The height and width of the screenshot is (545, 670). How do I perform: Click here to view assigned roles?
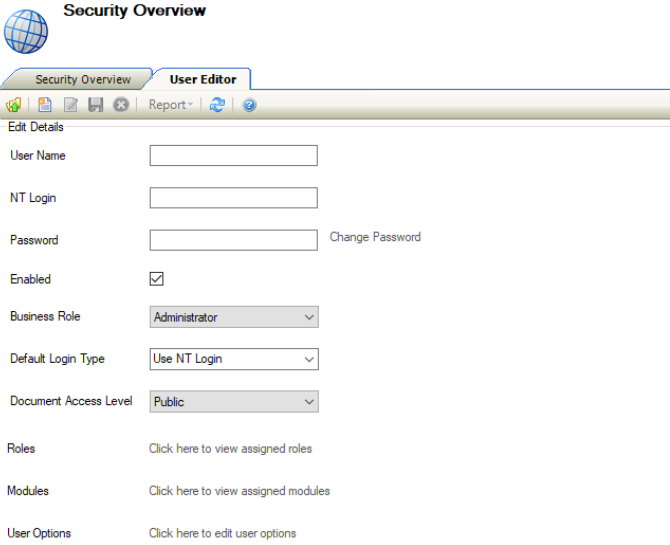pos(230,449)
